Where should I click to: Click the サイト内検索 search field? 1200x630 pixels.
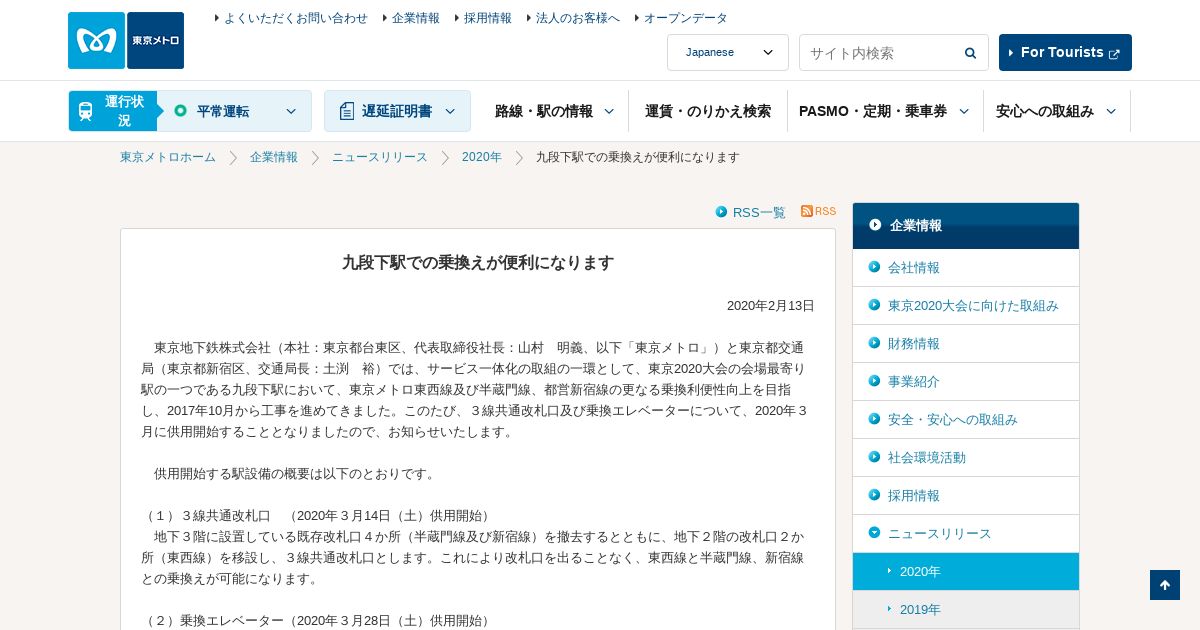point(880,53)
